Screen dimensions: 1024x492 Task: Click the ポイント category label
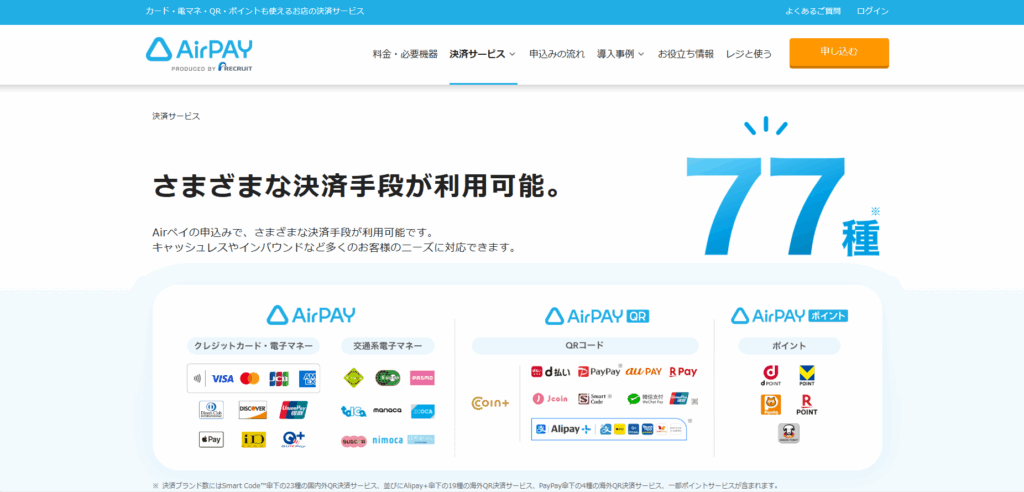[x=789, y=346]
